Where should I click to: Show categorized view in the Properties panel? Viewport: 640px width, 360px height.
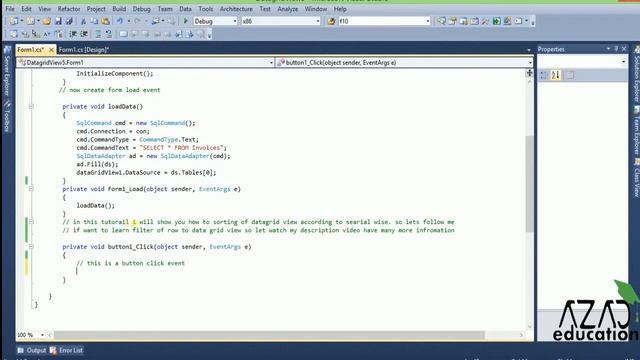tap(544, 75)
